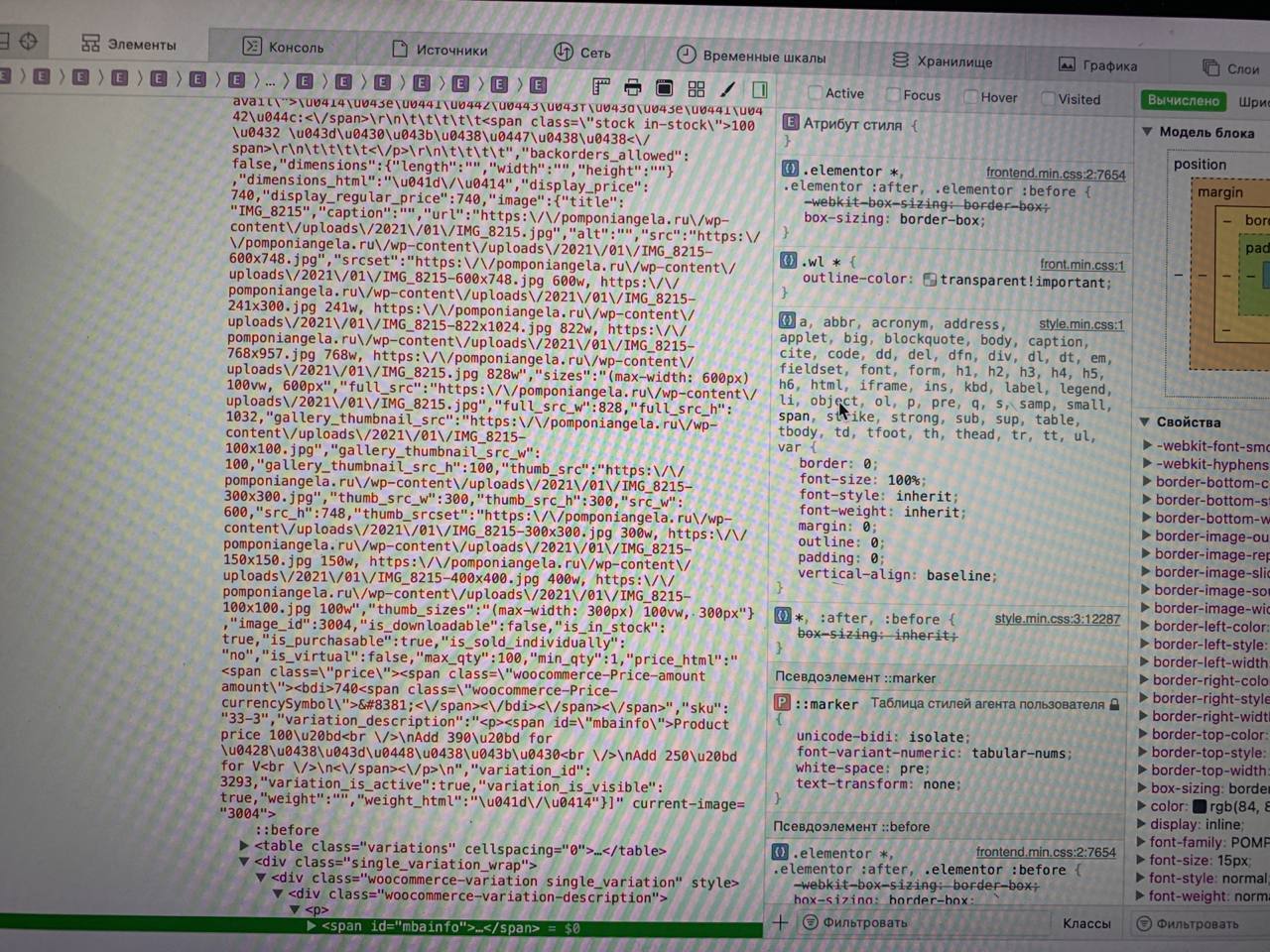Screen dimensions: 1270x952
Task: Click the Фильтровать field in computed panel
Action: coord(1203,923)
